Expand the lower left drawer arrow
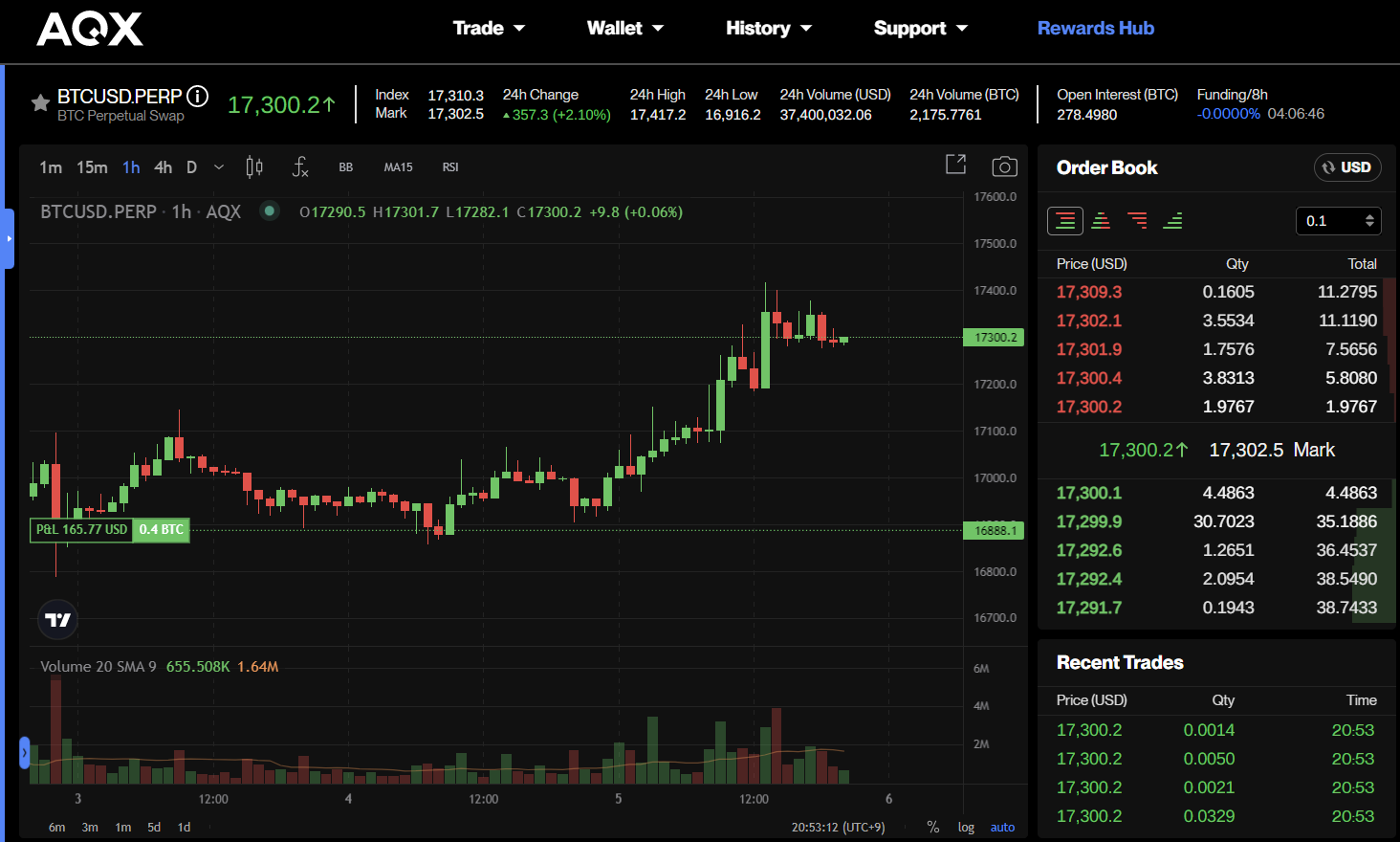This screenshot has width=1400, height=842. click(25, 753)
